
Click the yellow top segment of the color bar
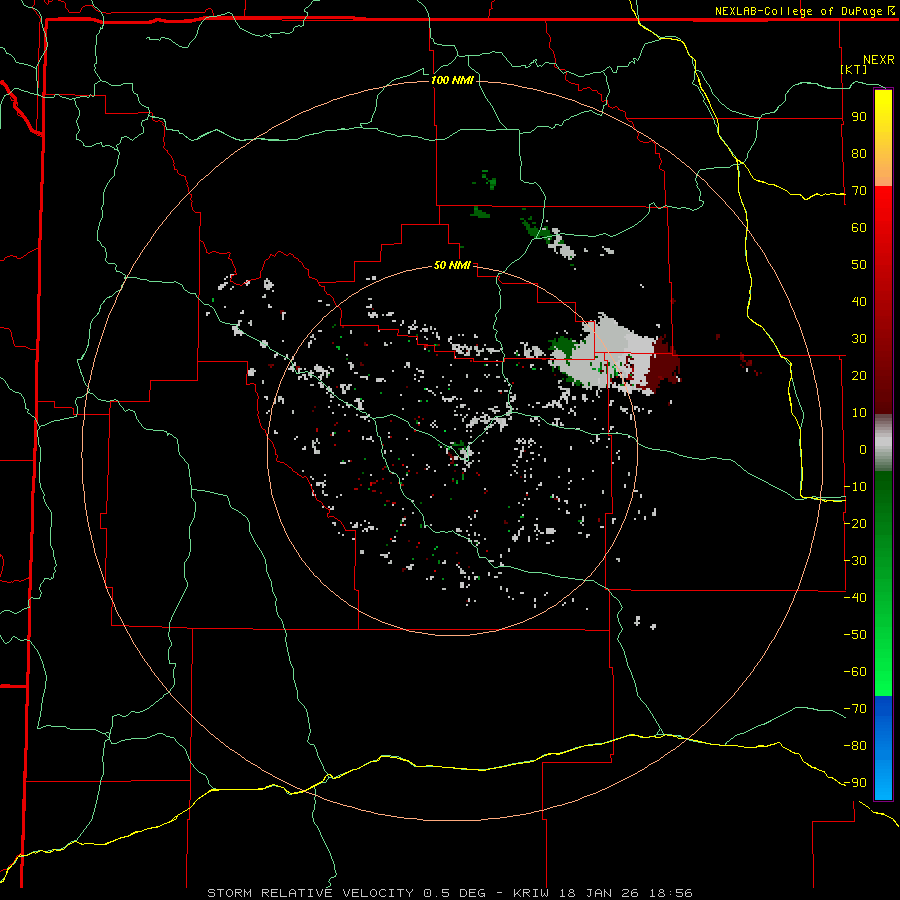click(x=883, y=138)
